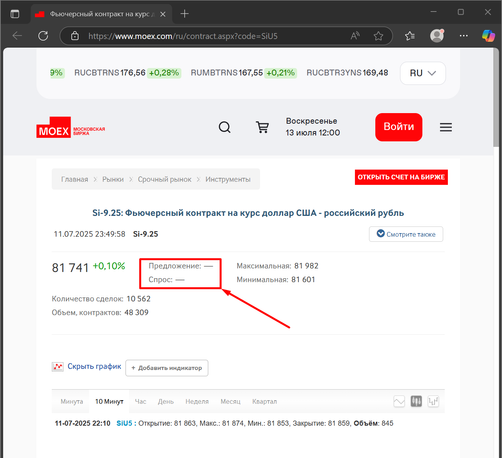
Task: Click the Скрыть график link
Action: (94, 366)
